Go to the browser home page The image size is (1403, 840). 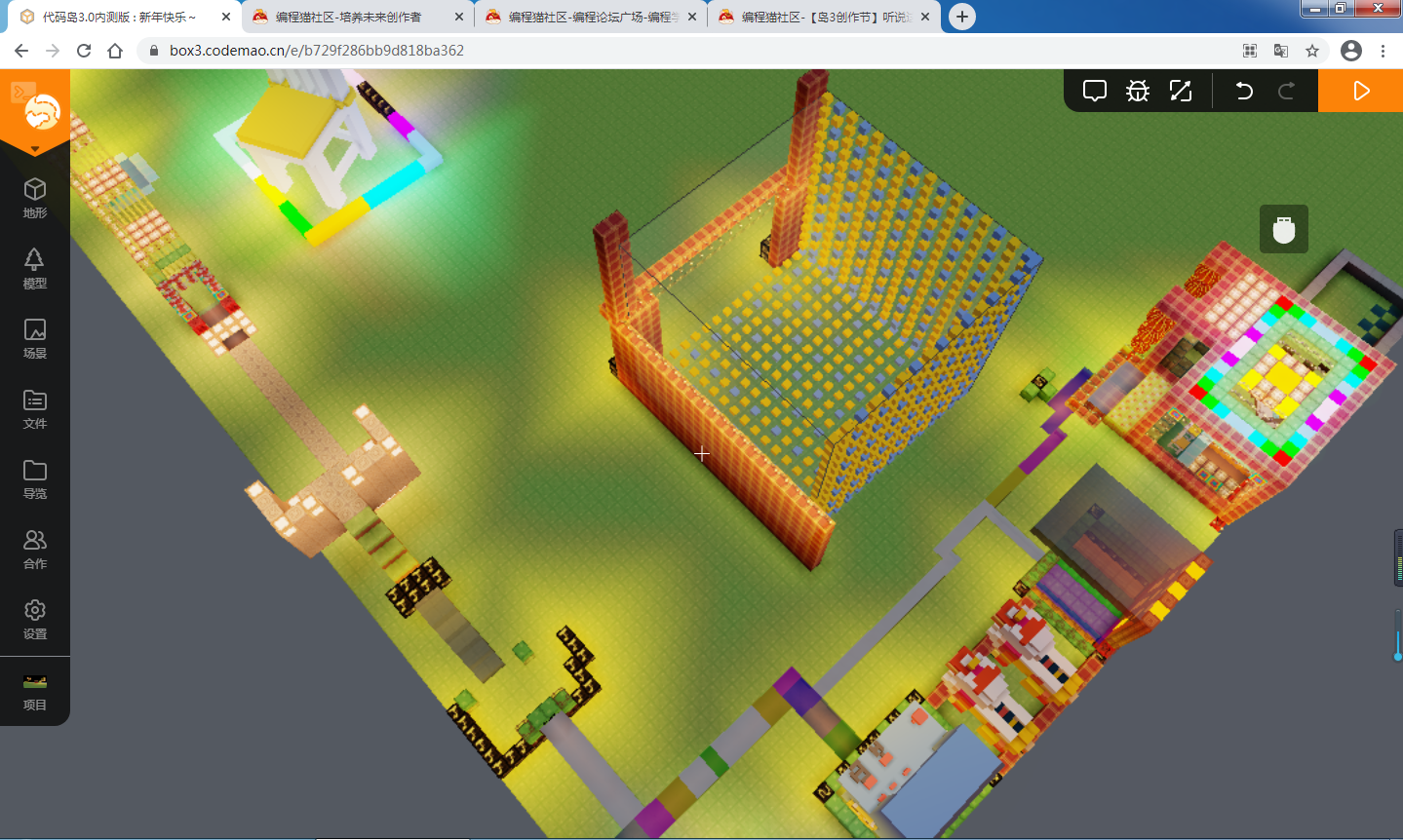point(115,51)
